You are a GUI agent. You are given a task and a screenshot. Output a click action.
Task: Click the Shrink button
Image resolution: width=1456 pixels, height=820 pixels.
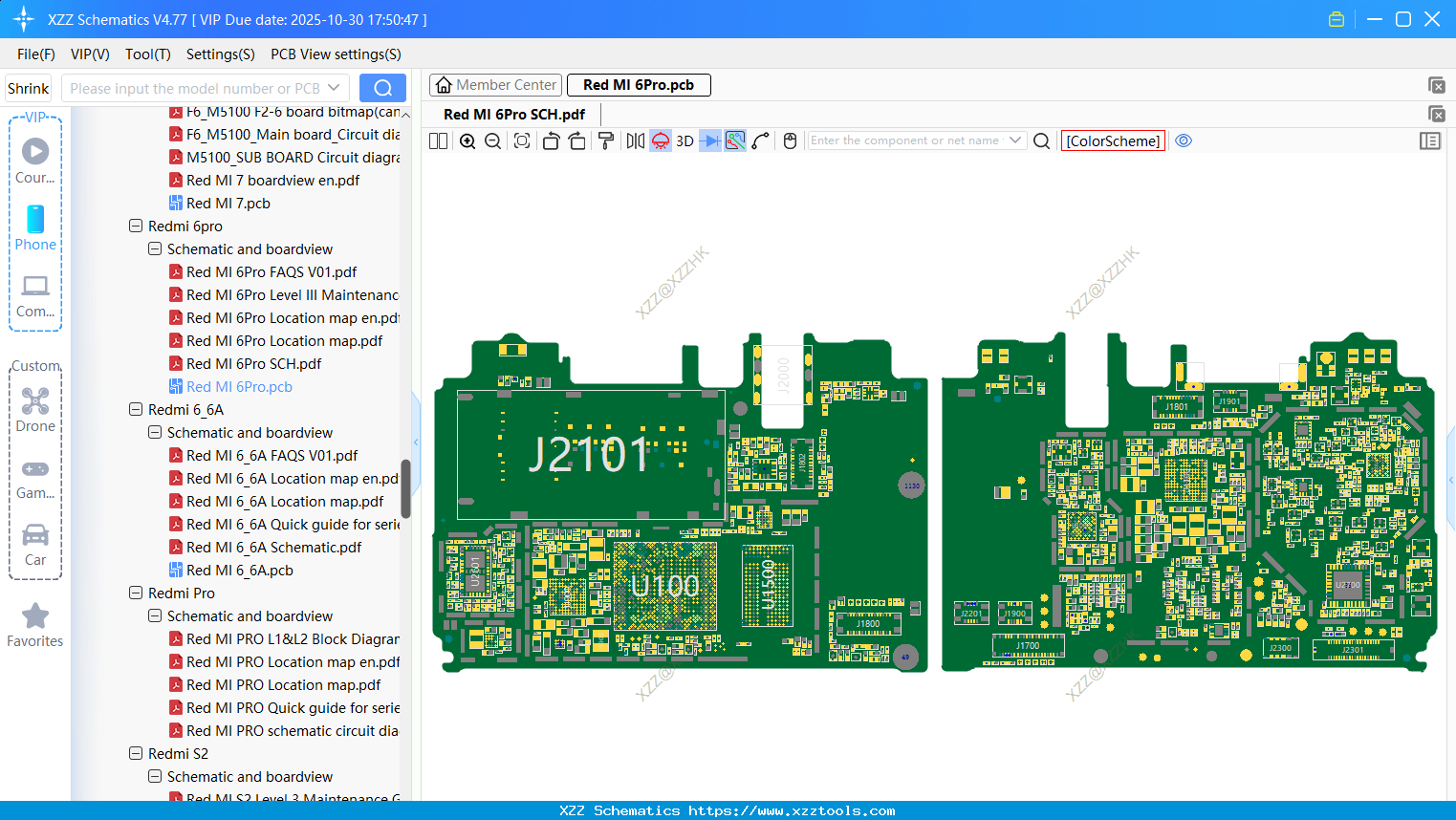pos(29,88)
